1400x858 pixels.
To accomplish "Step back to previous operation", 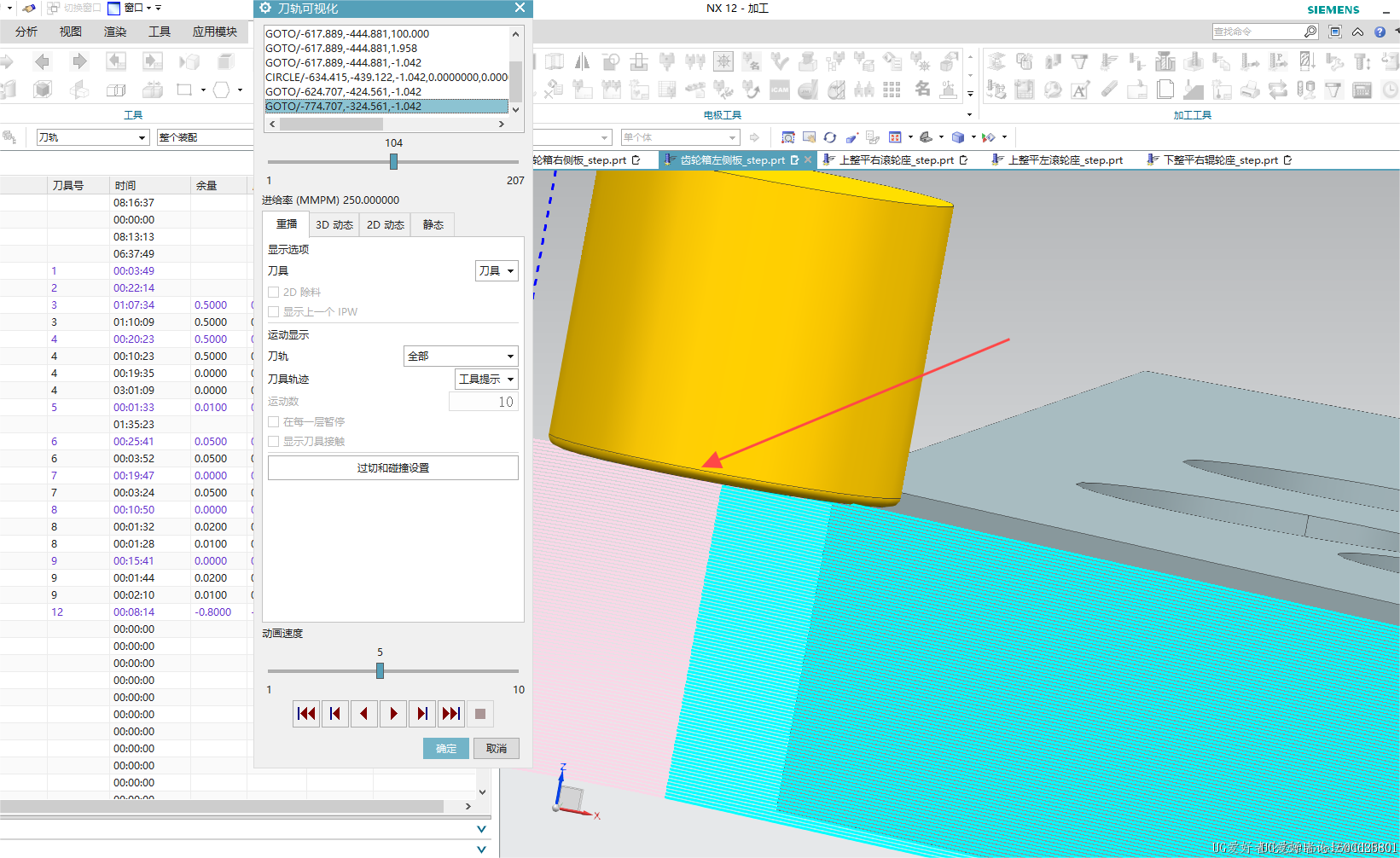I will tap(335, 714).
